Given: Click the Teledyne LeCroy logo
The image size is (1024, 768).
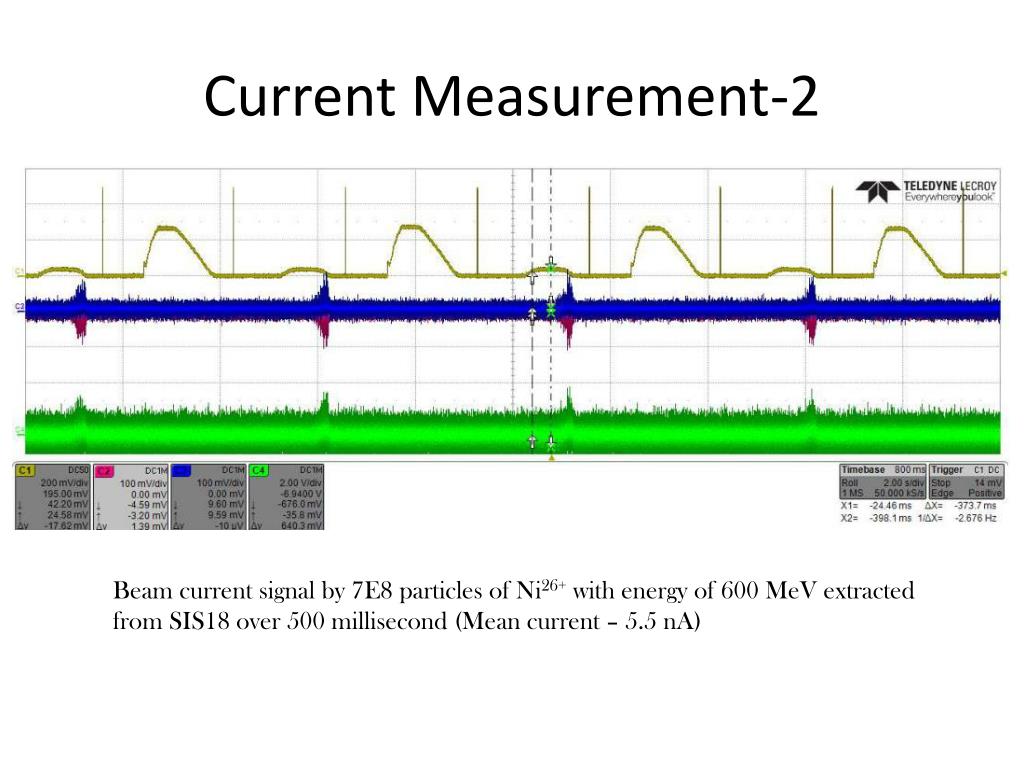Looking at the screenshot, I should pyautogui.click(x=927, y=191).
